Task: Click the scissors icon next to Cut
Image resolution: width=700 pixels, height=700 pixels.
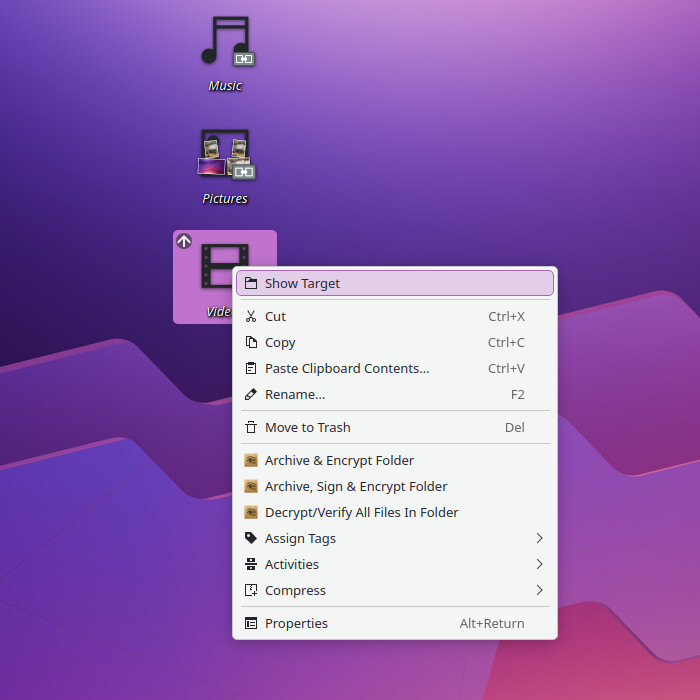Action: 251,316
